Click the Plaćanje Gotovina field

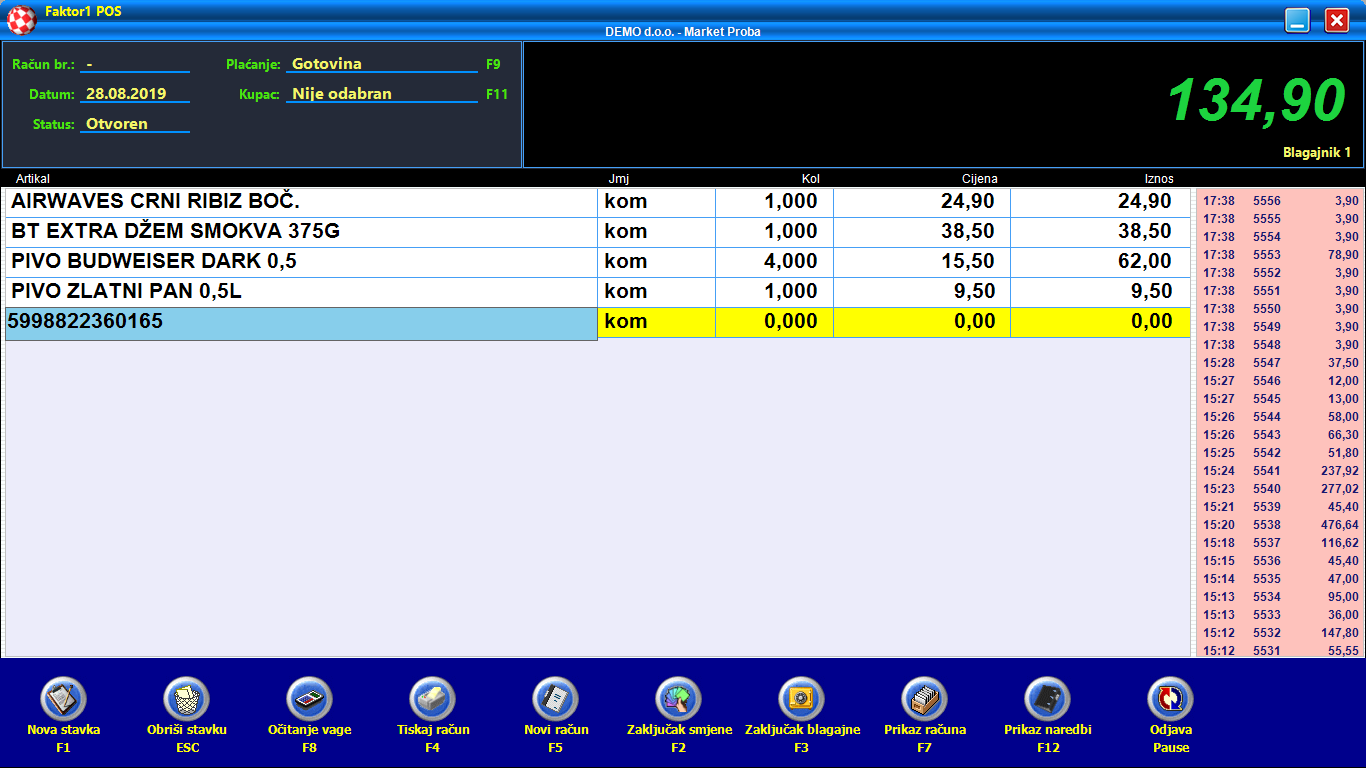[382, 64]
